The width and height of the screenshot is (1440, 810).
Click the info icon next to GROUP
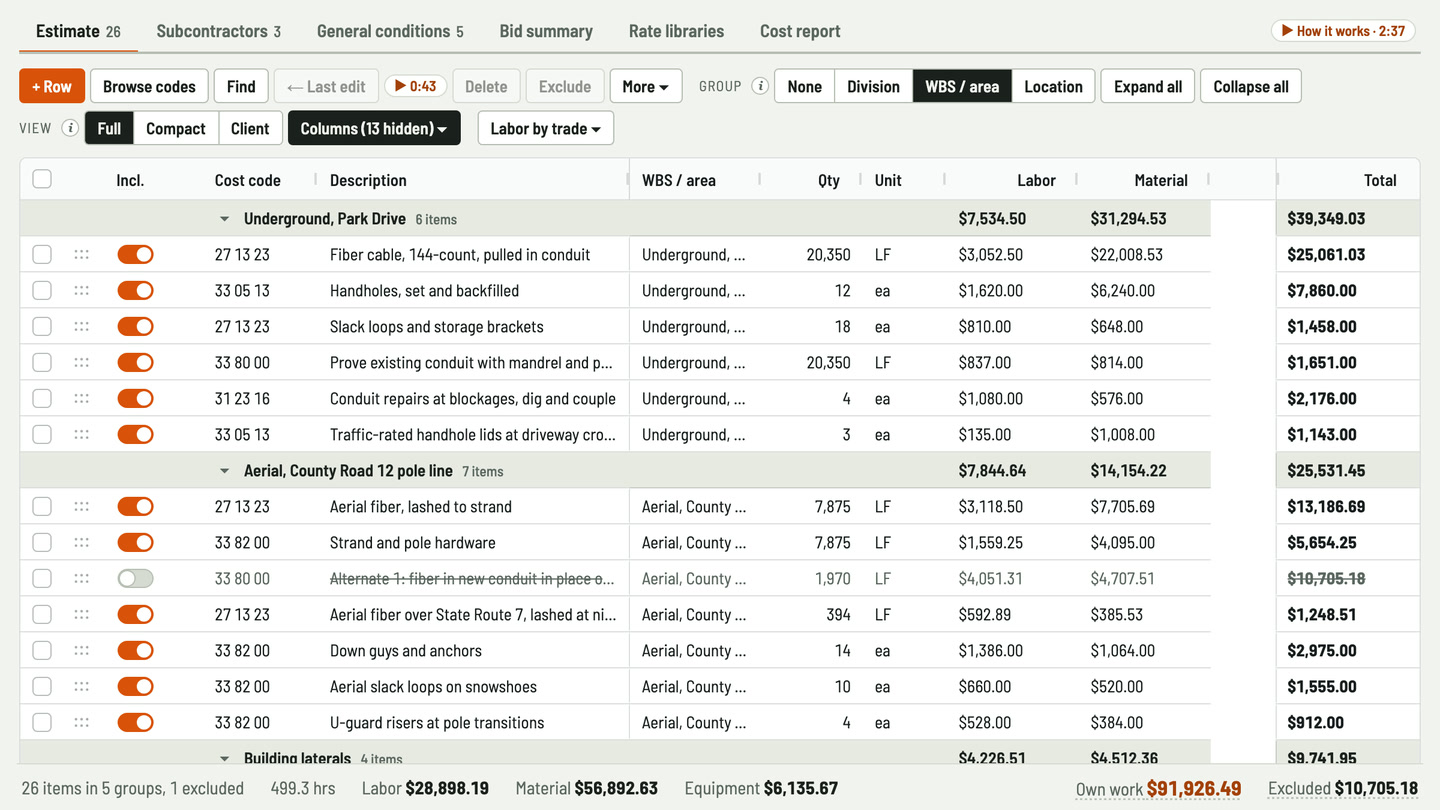tap(760, 86)
